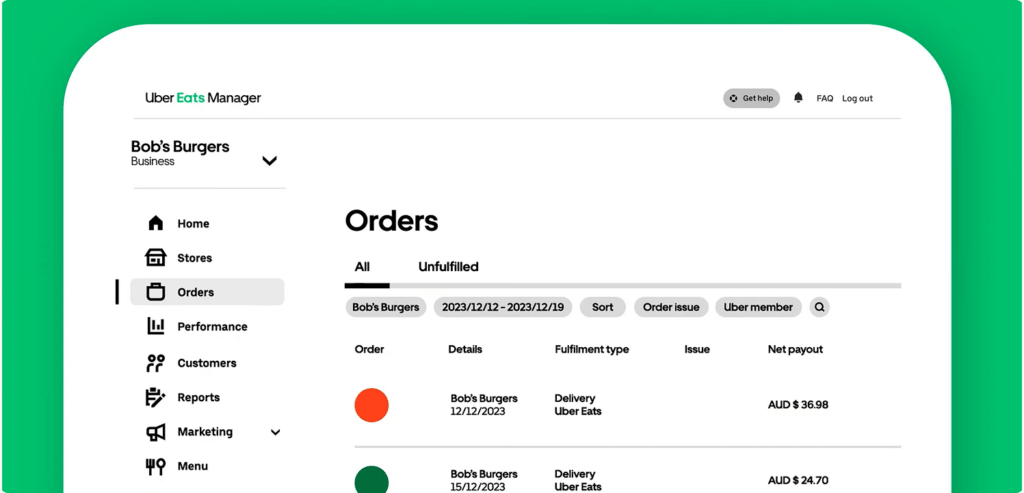This screenshot has height=493, width=1024.
Task: Expand the Marketing submenu chevron
Action: [x=276, y=432]
